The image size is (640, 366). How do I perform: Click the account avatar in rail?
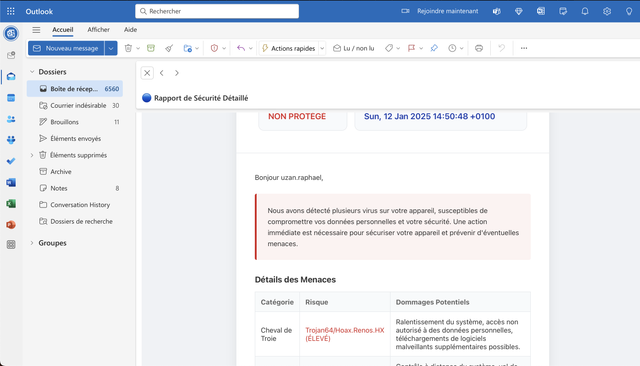tap(11, 33)
